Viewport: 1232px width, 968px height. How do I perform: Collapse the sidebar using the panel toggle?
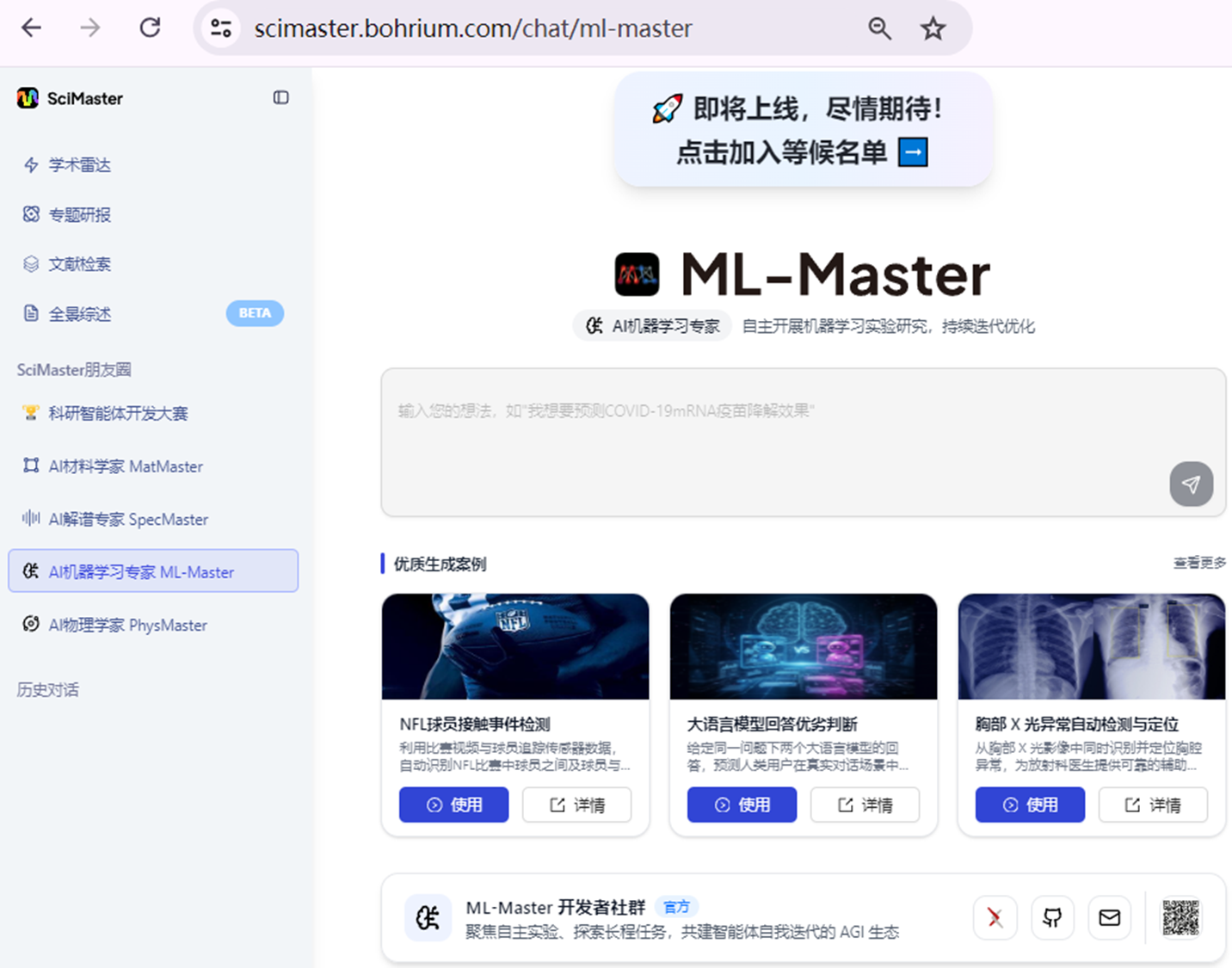[x=280, y=97]
